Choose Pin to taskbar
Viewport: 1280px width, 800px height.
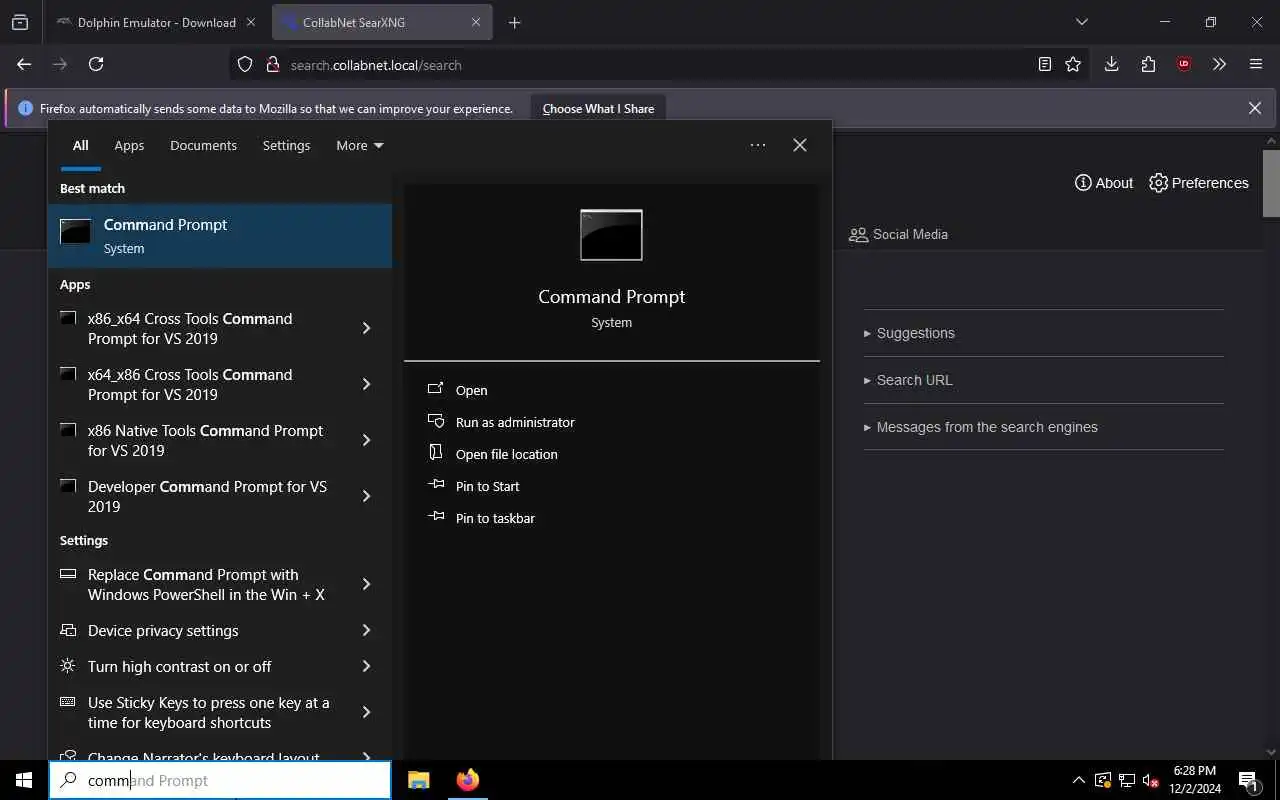[x=495, y=518]
